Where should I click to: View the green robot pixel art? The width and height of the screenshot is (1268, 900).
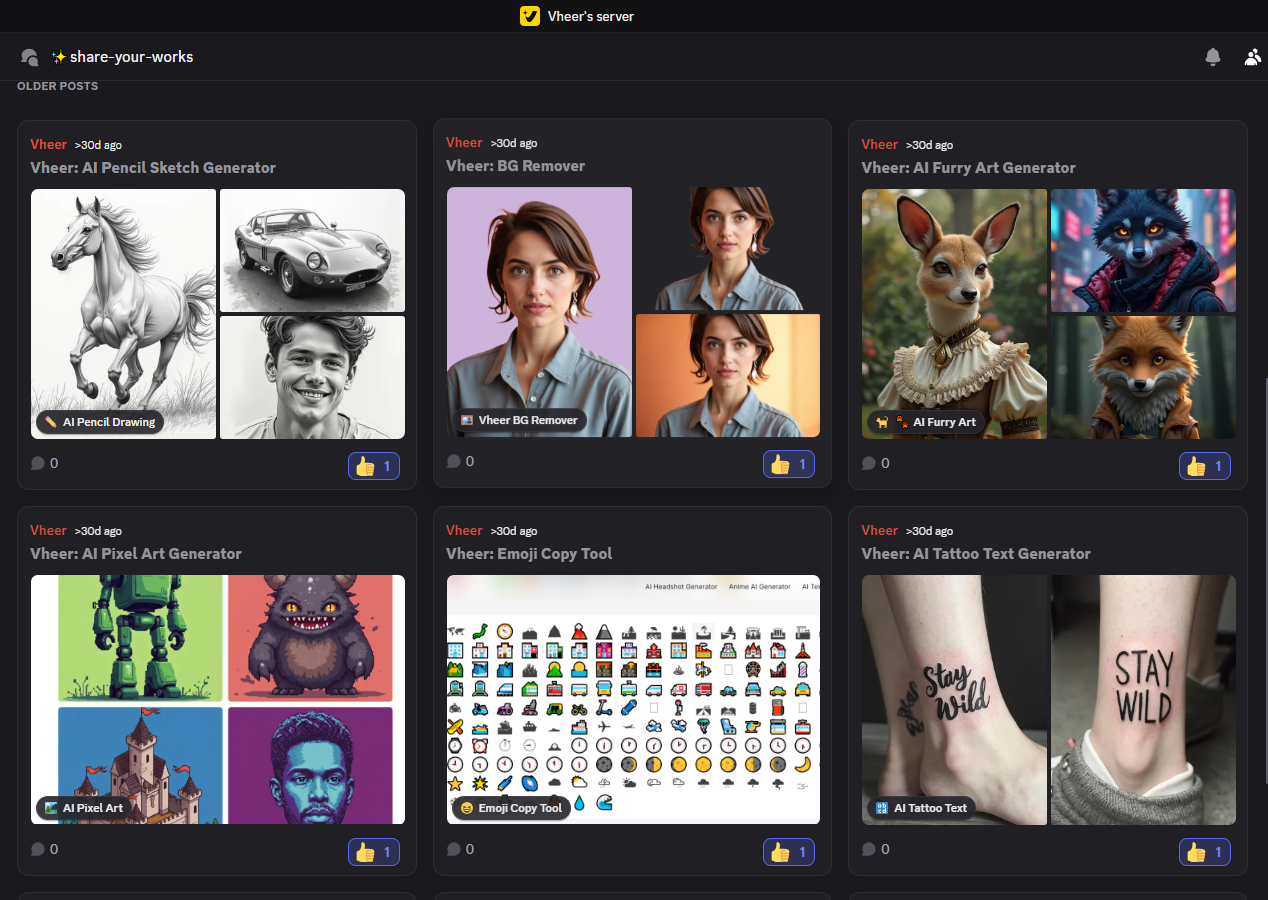tap(141, 638)
